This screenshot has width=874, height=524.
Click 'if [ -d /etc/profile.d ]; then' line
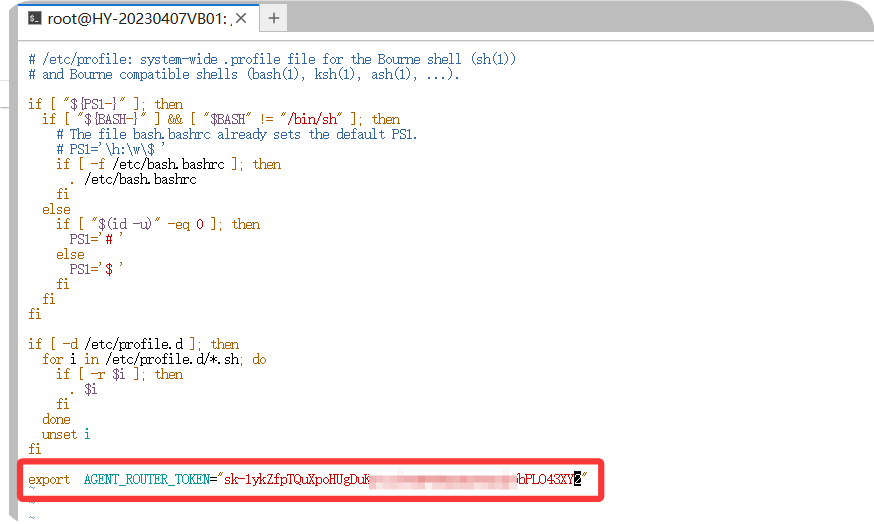[134, 345]
